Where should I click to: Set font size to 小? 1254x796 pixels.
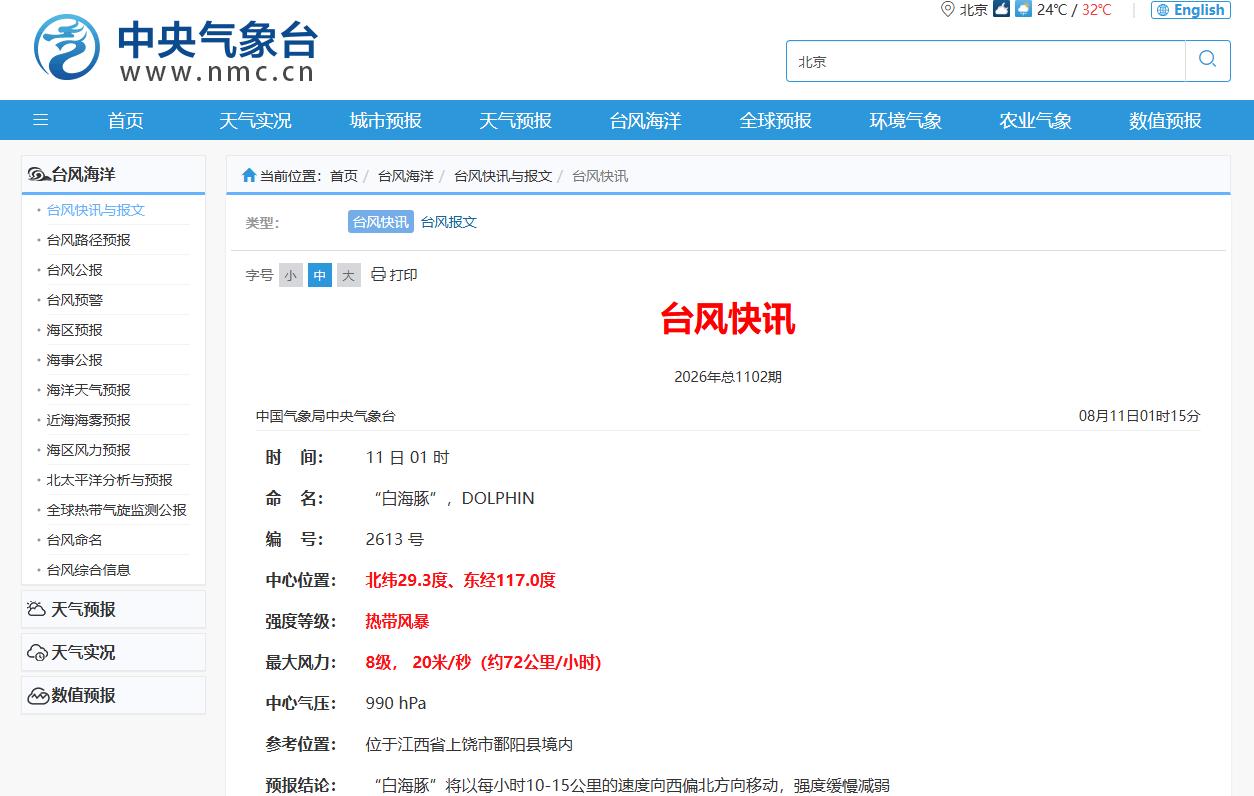pos(291,275)
